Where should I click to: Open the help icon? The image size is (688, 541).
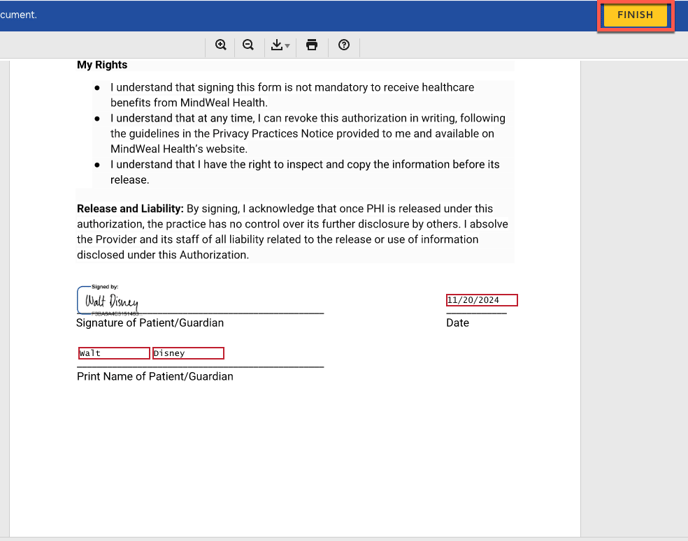click(344, 45)
